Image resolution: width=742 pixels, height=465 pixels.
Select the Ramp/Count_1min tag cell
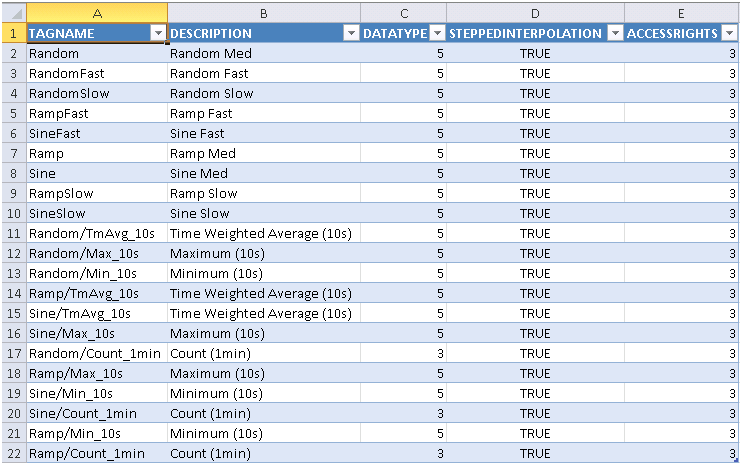(96, 453)
